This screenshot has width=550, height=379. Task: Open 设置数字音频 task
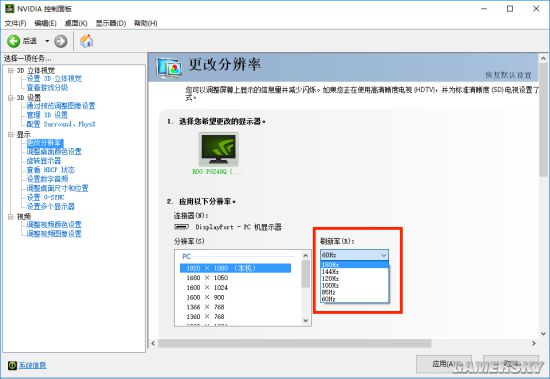pyautogui.click(x=47, y=179)
